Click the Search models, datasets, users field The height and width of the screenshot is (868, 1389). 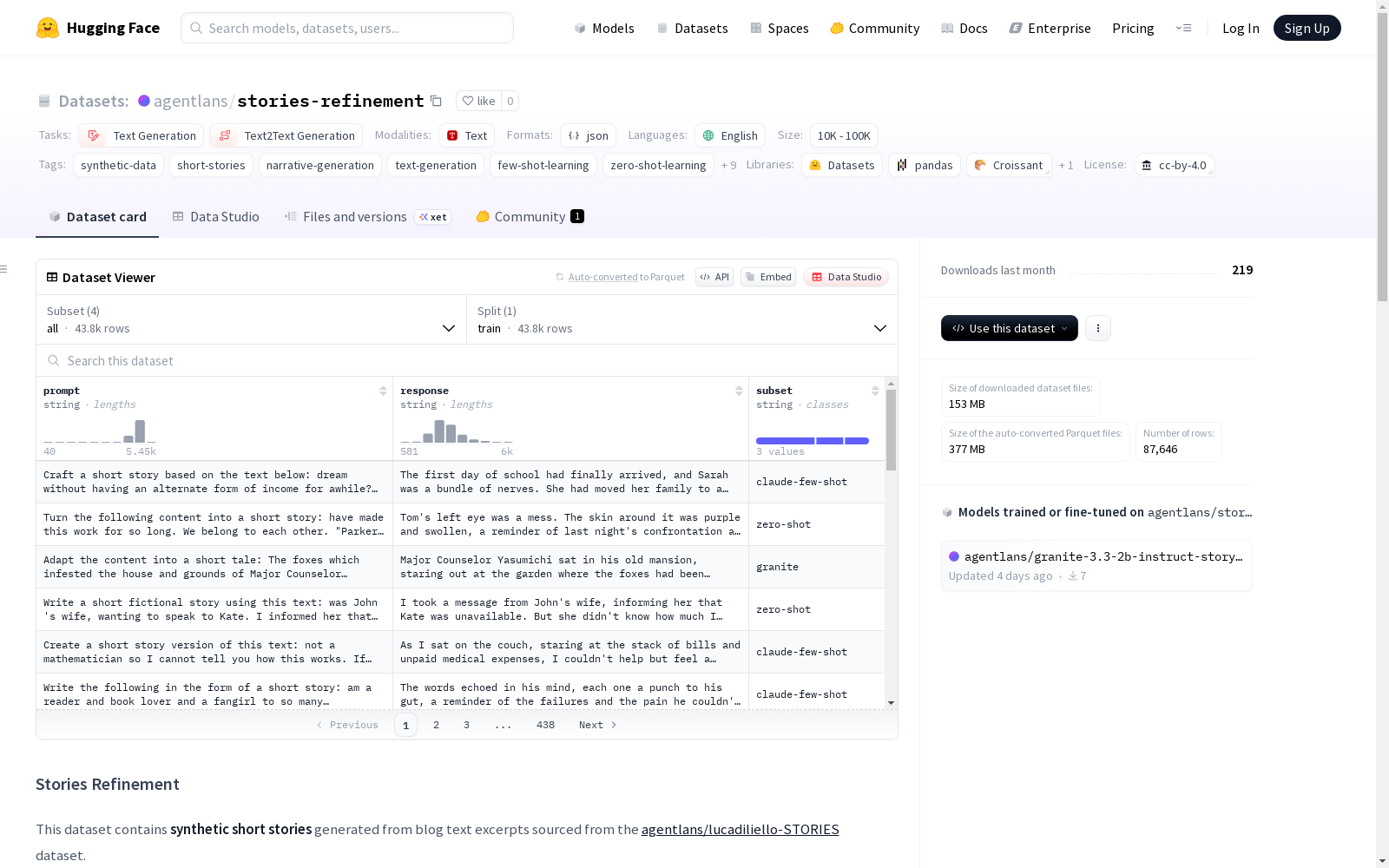click(x=347, y=28)
